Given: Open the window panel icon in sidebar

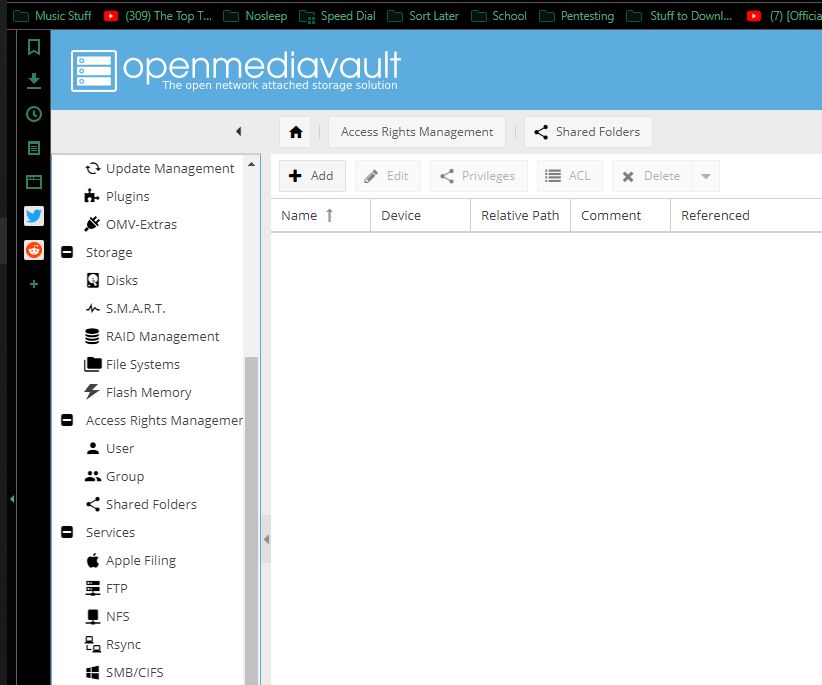Looking at the screenshot, I should pyautogui.click(x=34, y=182).
